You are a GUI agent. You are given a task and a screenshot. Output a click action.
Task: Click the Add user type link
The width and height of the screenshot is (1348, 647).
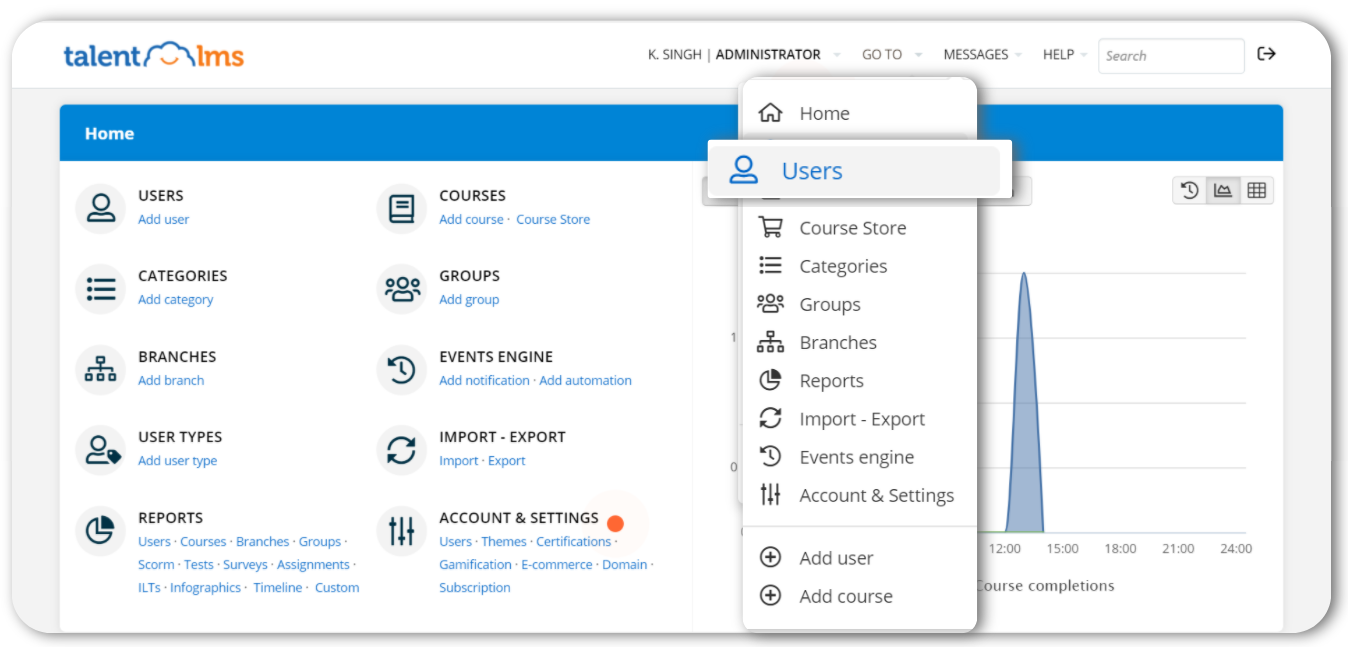(x=177, y=460)
